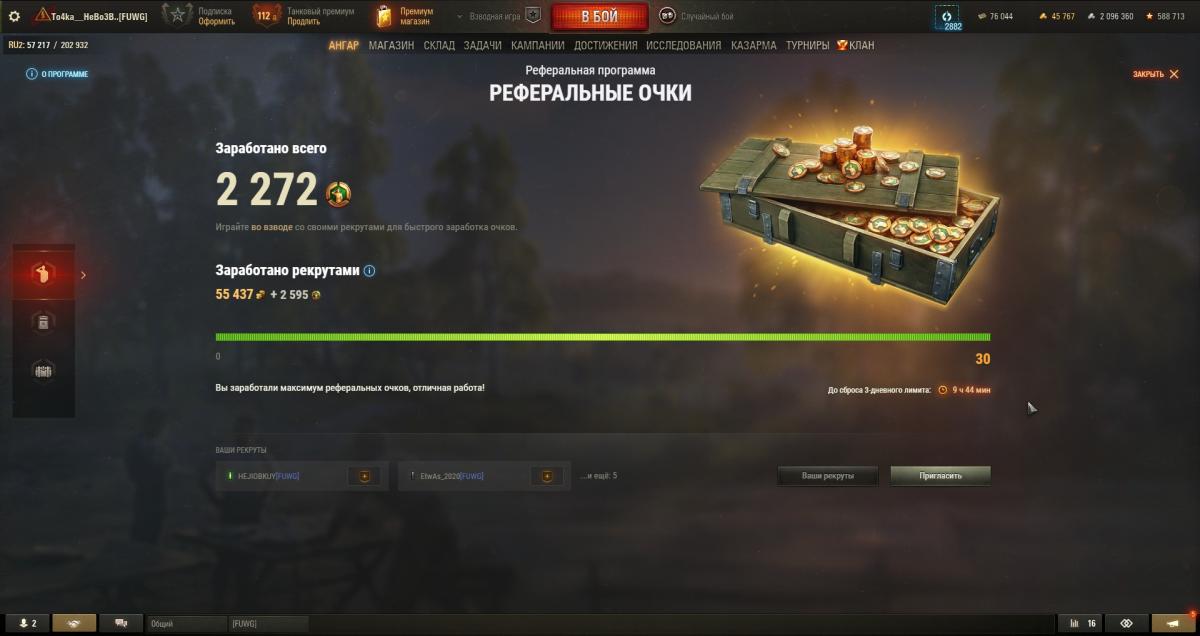Click the green referral points progress bar

[x=603, y=337]
